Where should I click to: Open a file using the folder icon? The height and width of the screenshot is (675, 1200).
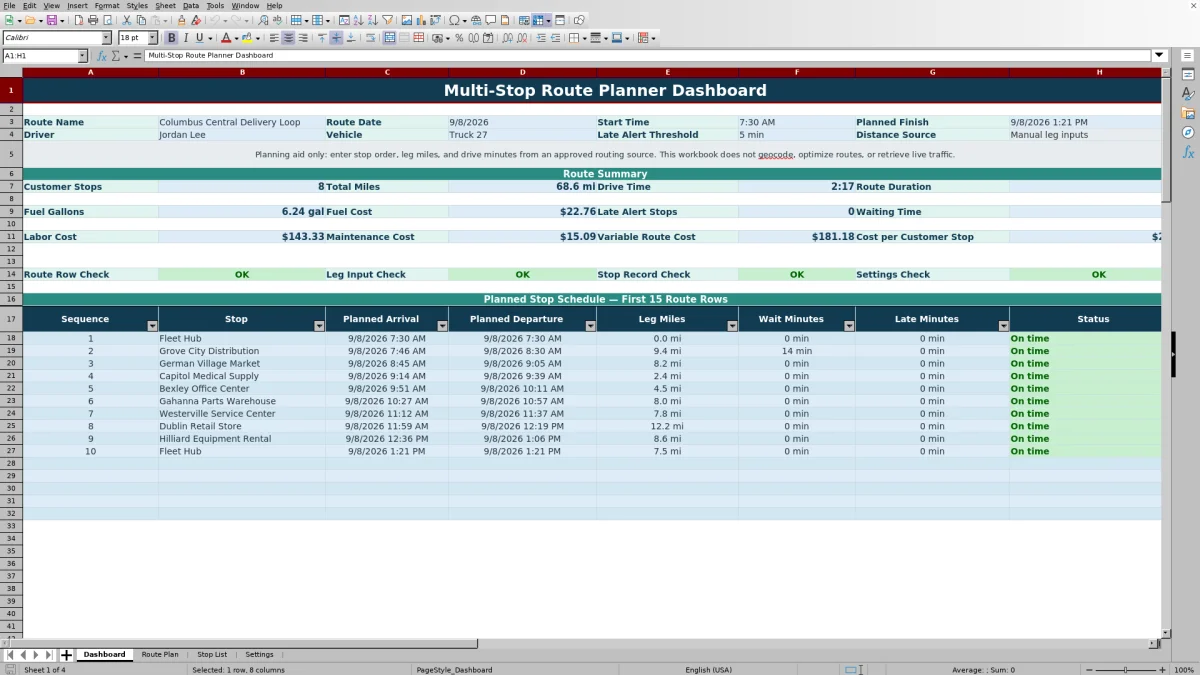[29, 20]
